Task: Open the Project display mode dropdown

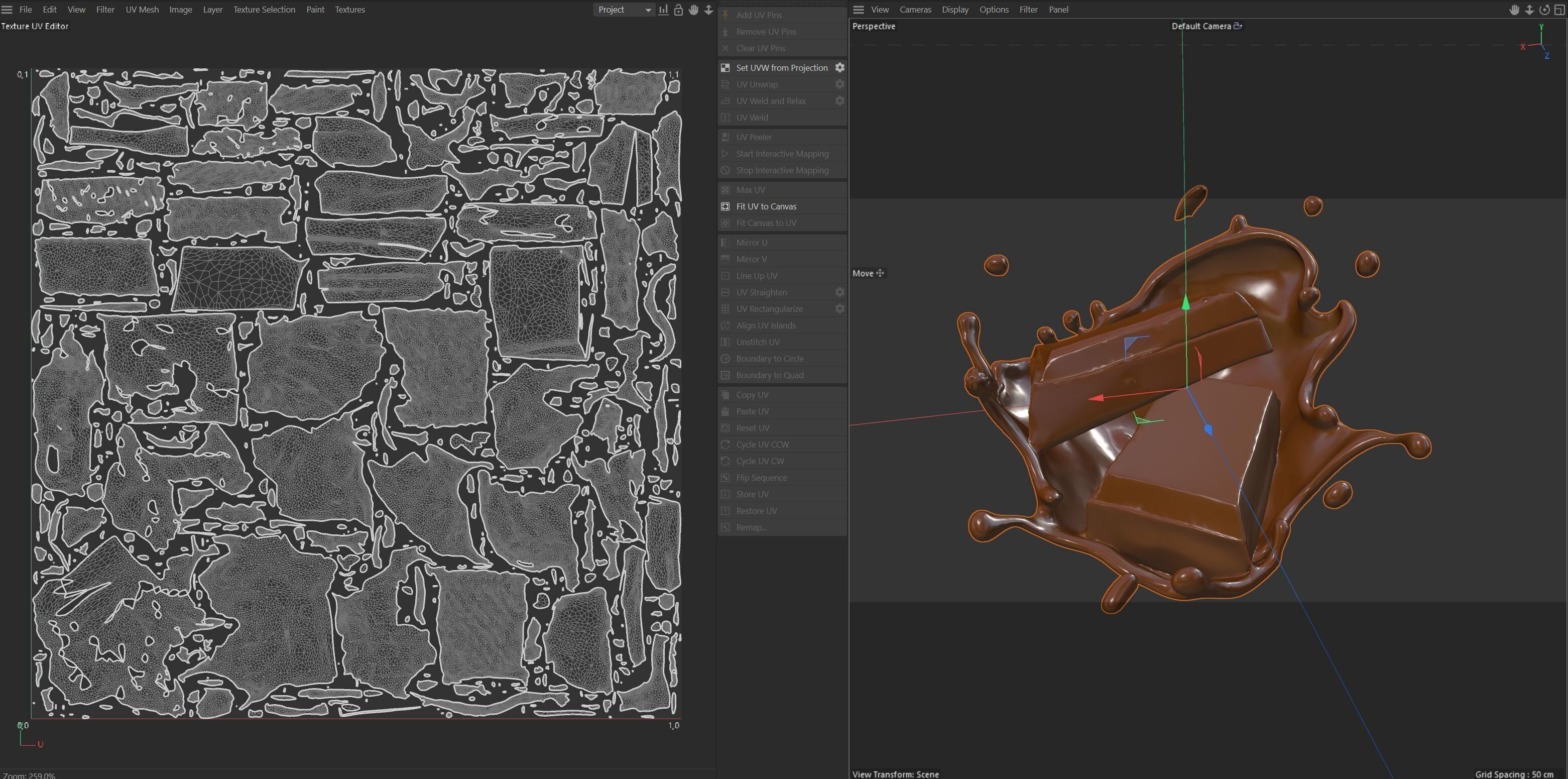Action: click(x=624, y=10)
